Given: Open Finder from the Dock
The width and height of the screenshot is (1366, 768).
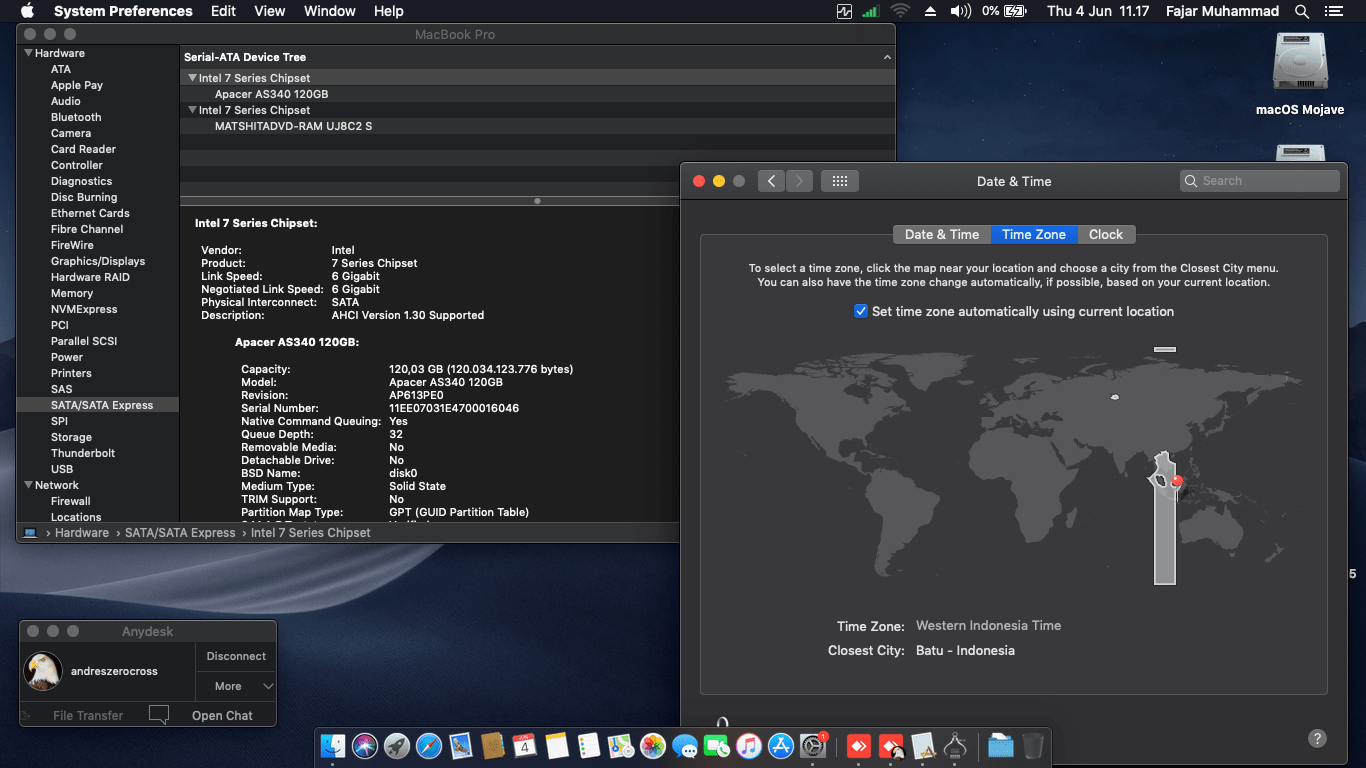Looking at the screenshot, I should point(333,746).
